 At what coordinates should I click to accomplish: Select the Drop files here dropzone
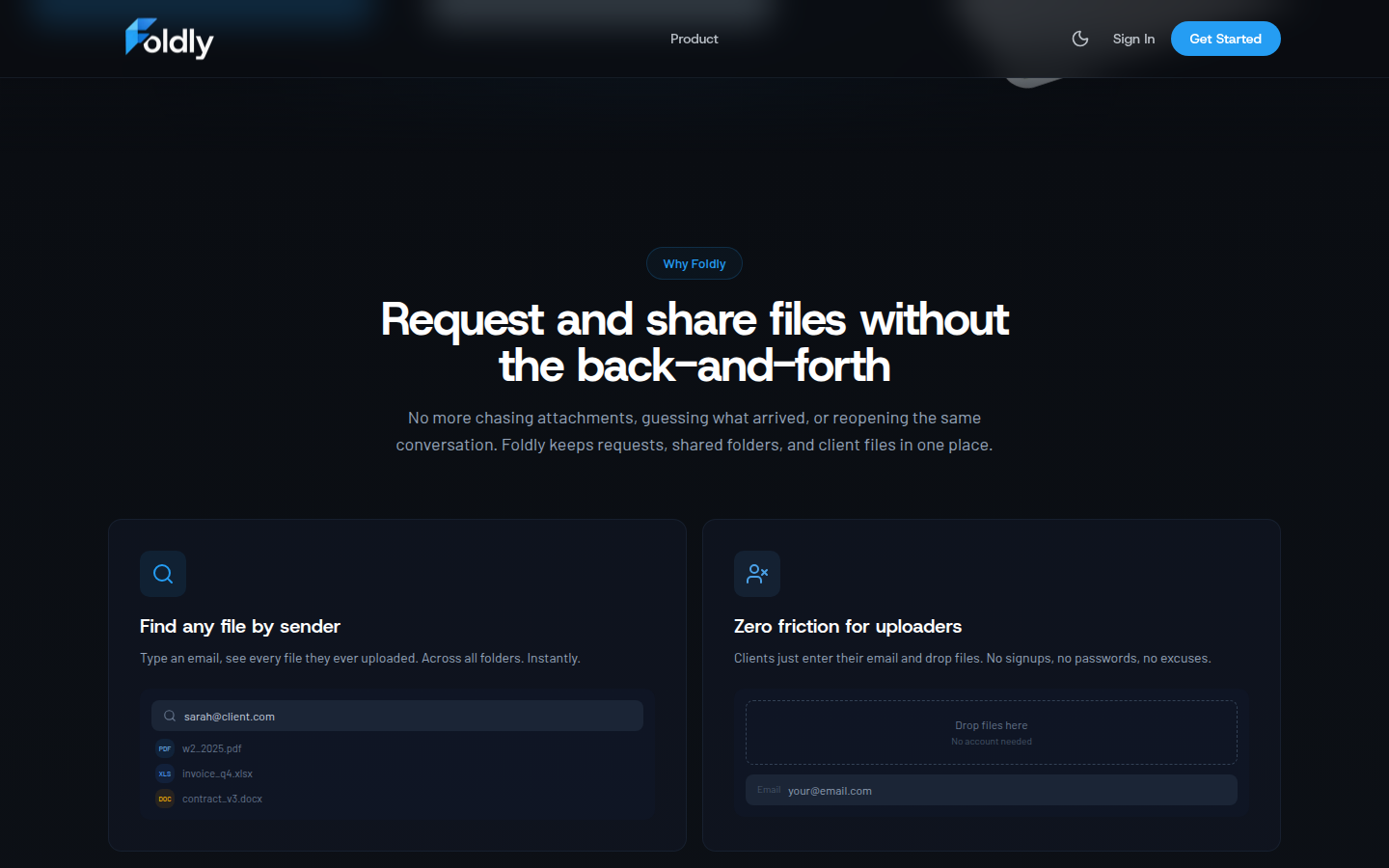pos(992,733)
